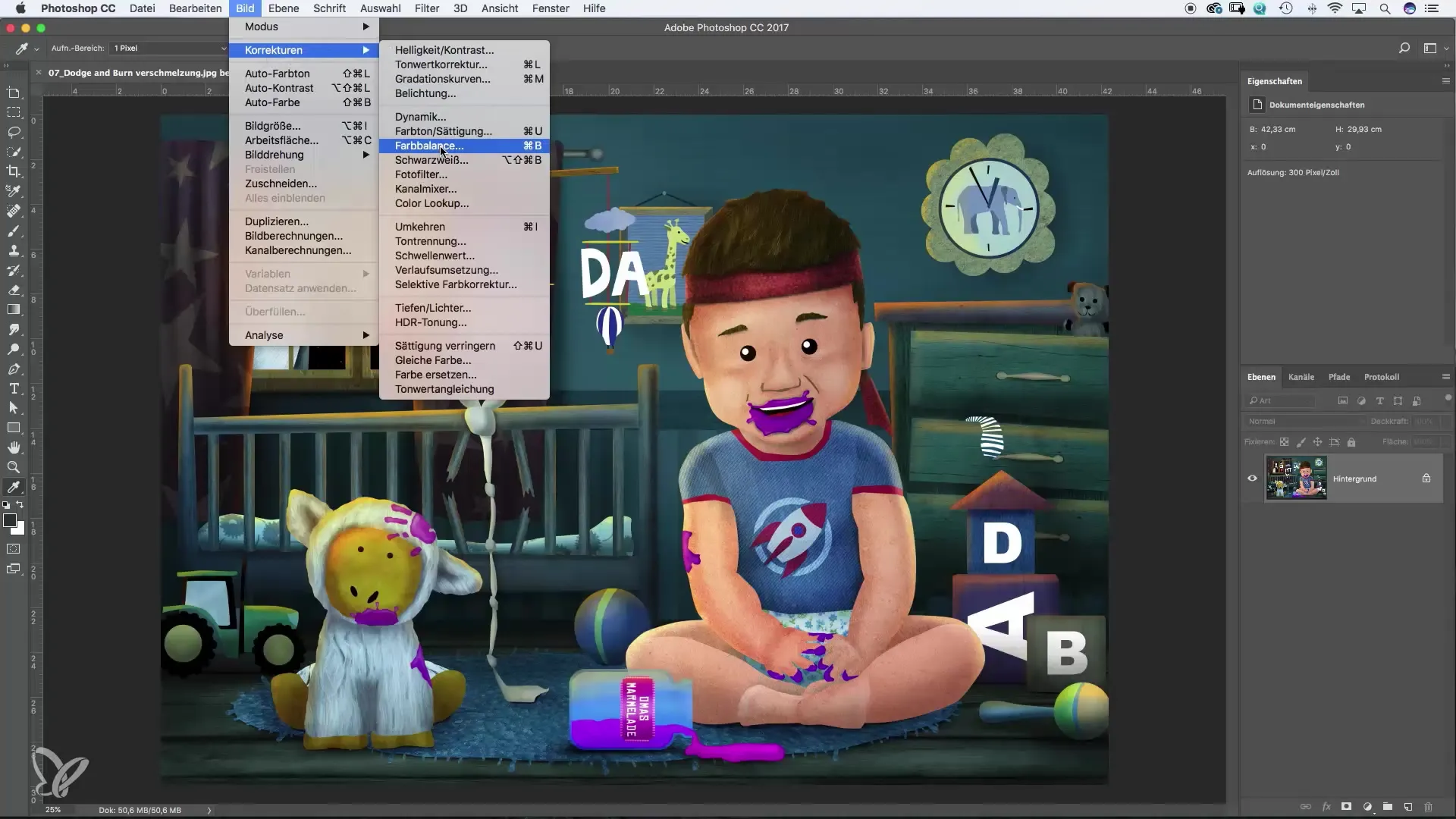
Task: Click the background color swatch
Action: tap(20, 530)
